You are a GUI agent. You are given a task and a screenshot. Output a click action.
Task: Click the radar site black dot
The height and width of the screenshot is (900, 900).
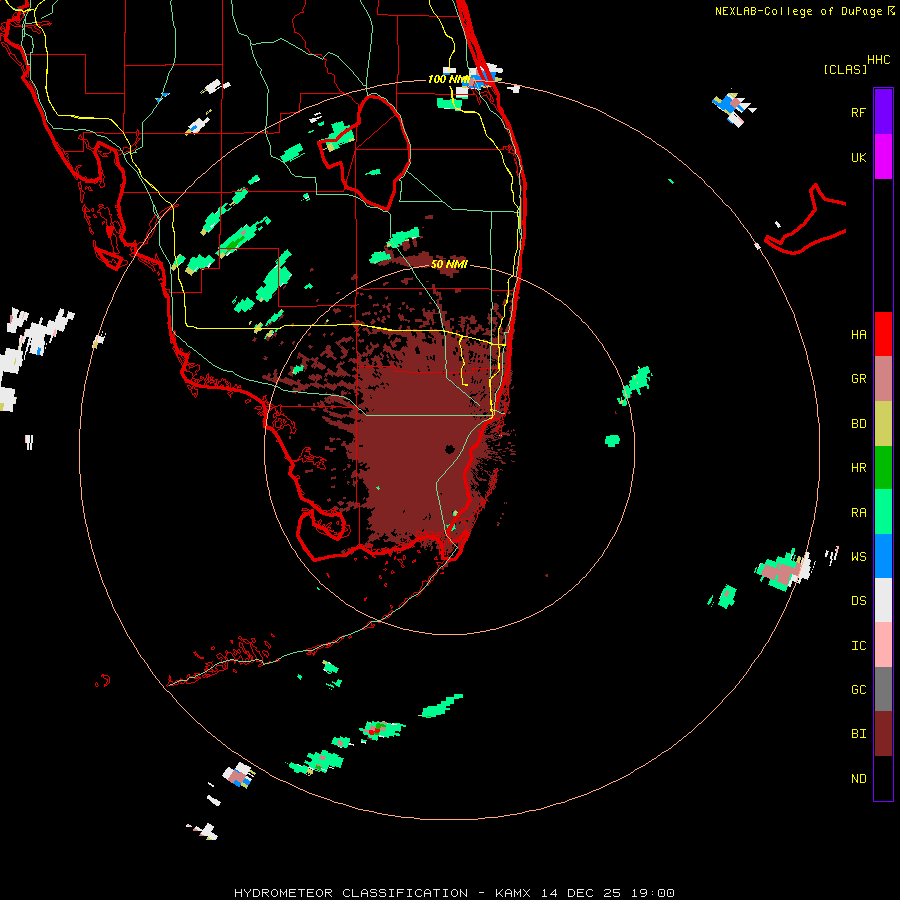click(x=449, y=449)
